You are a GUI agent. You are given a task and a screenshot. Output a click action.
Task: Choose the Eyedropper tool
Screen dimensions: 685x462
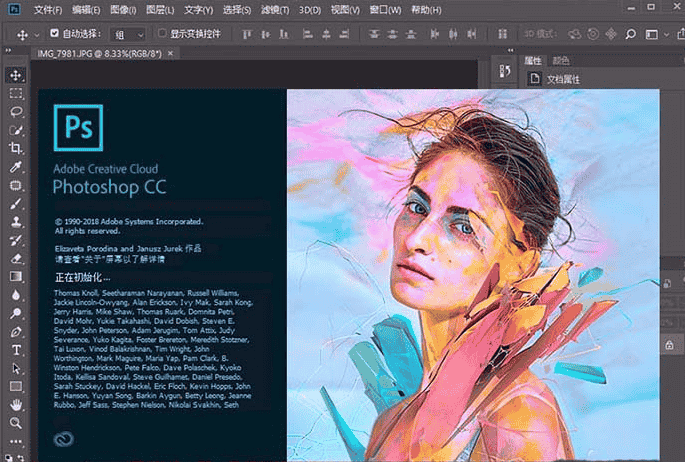click(16, 167)
